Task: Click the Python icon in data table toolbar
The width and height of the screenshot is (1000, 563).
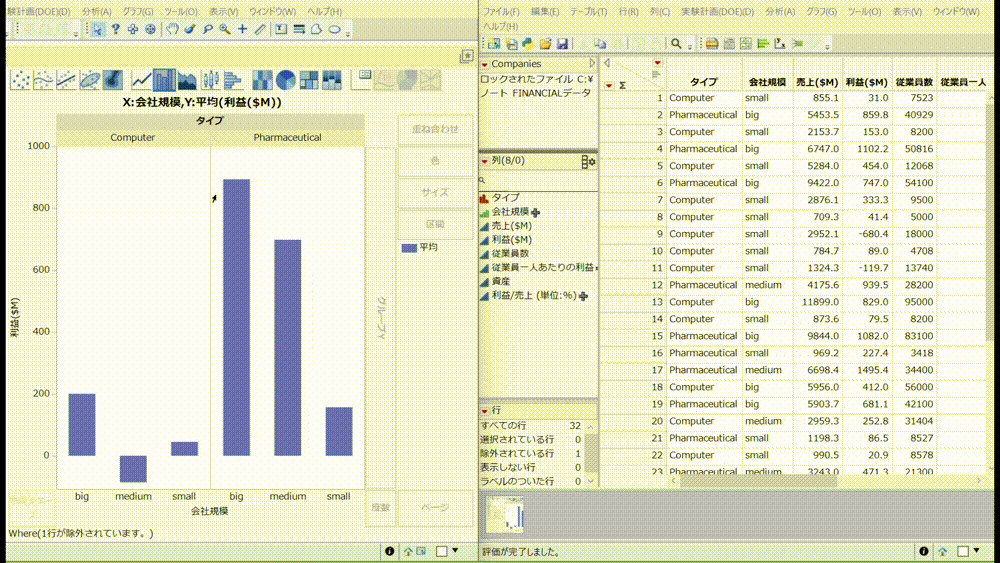Action: tap(528, 43)
